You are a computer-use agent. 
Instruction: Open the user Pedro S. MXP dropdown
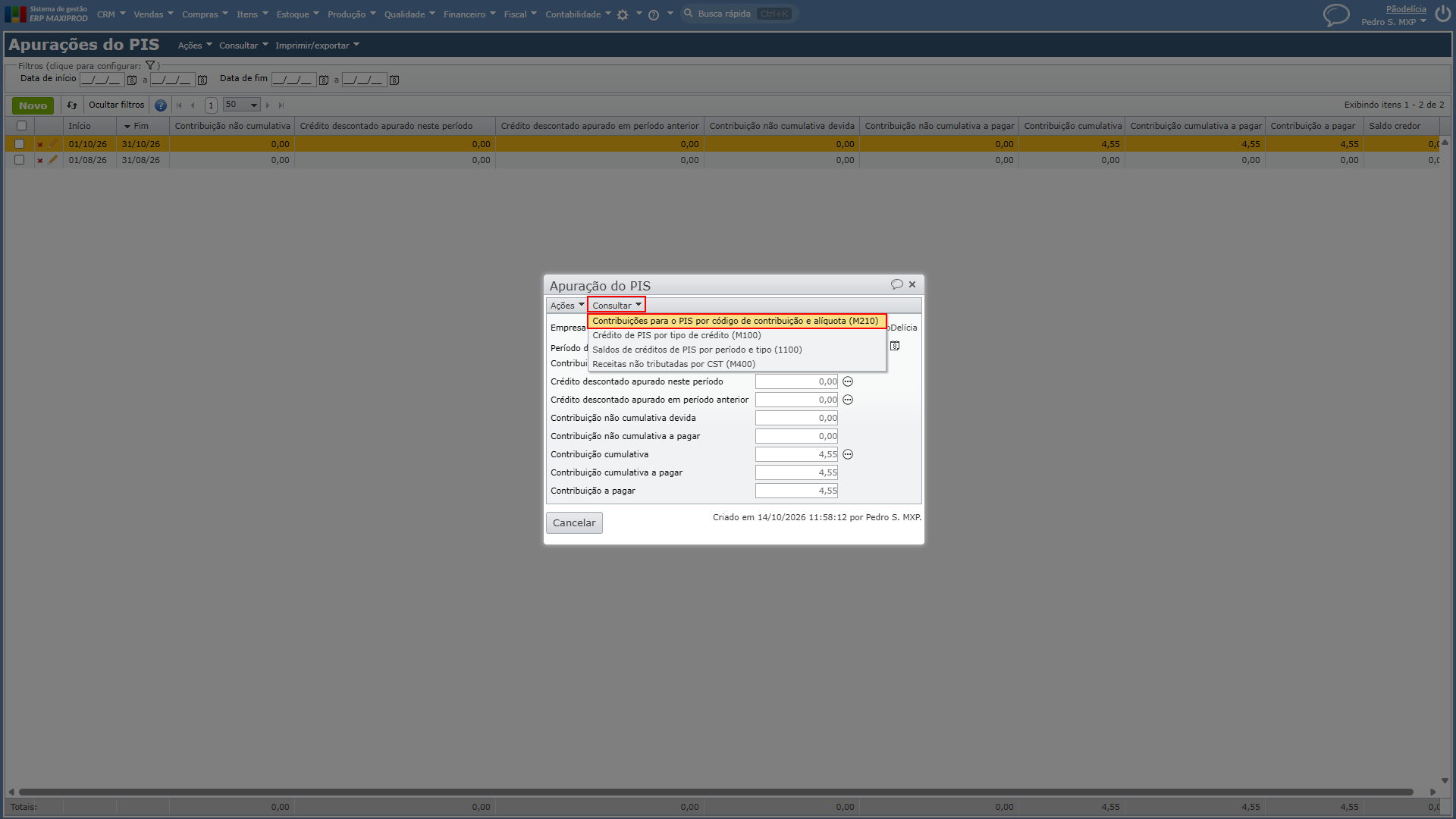tap(1394, 22)
